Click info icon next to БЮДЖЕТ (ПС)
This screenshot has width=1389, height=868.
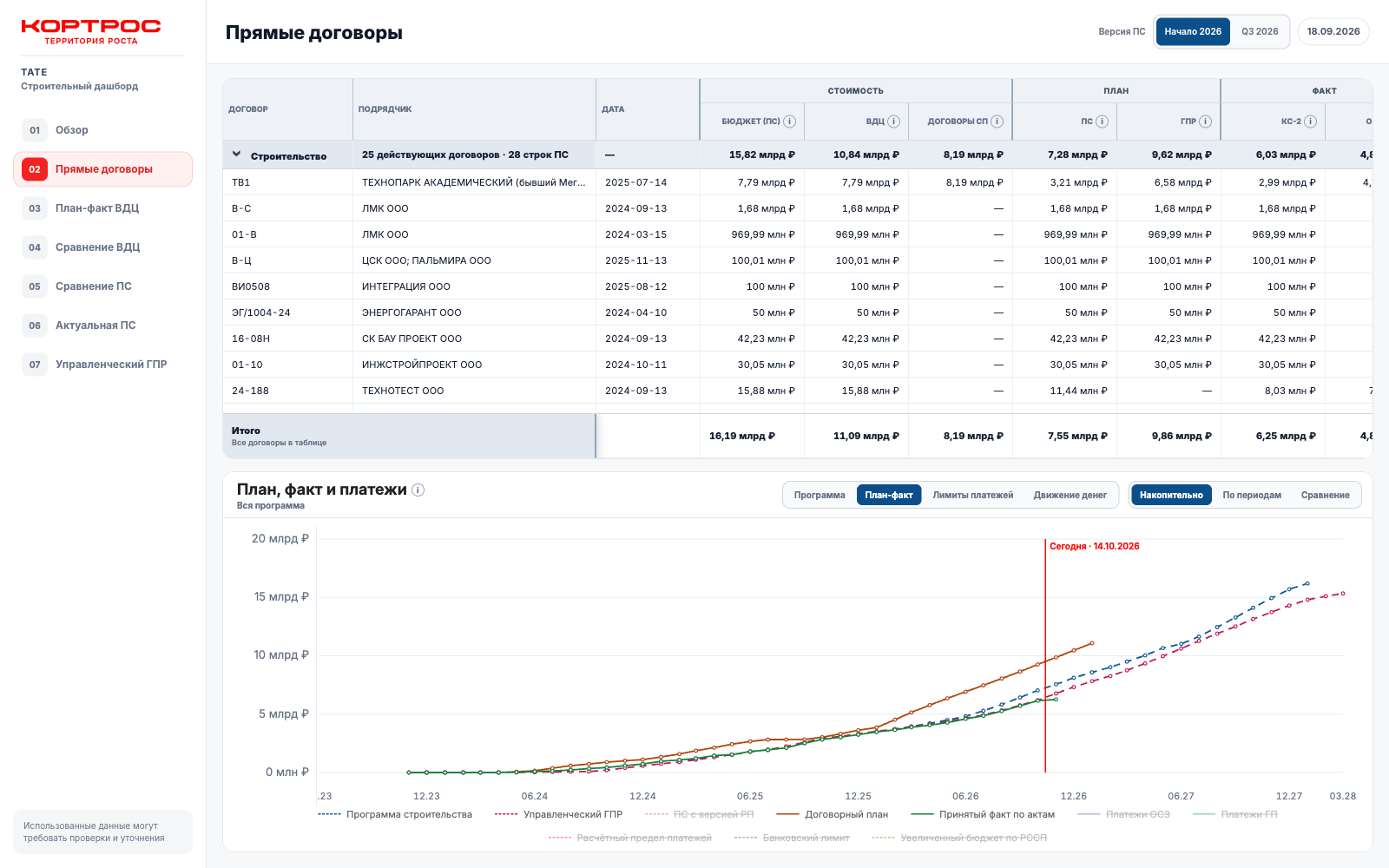point(789,122)
